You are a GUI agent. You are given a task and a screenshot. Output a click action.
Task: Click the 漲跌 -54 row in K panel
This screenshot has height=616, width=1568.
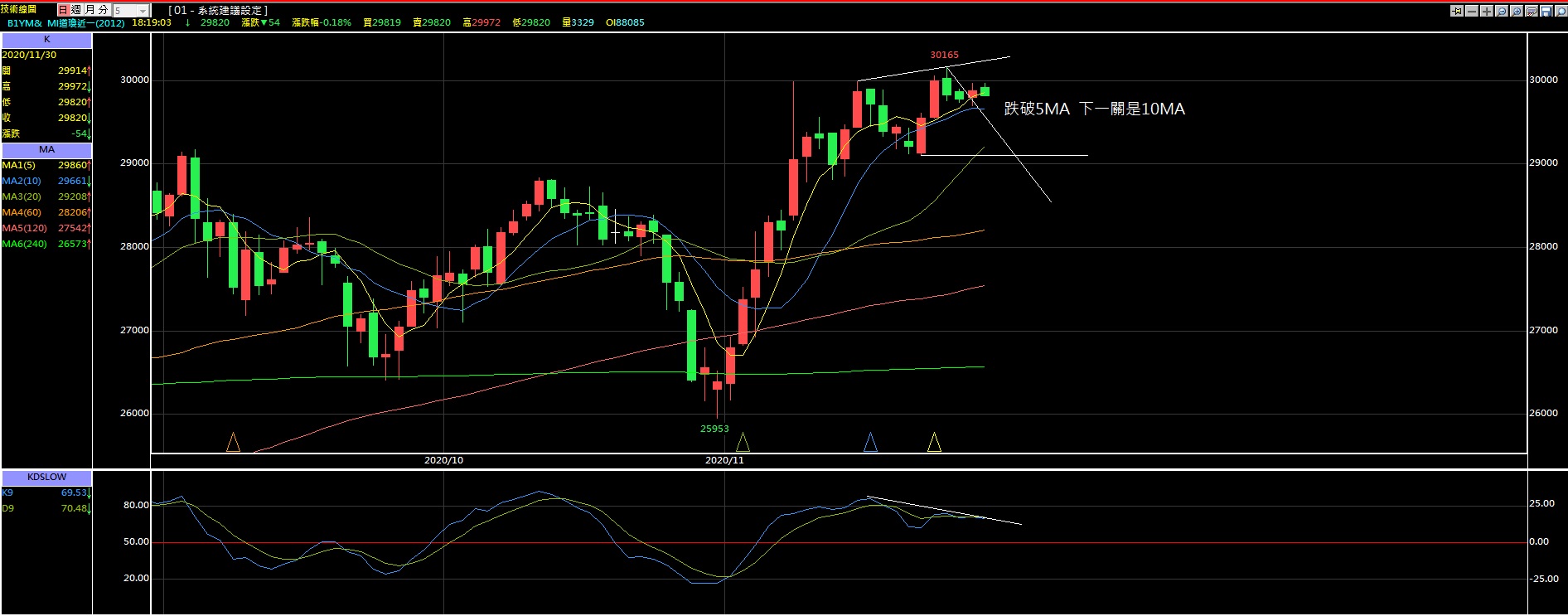point(46,133)
